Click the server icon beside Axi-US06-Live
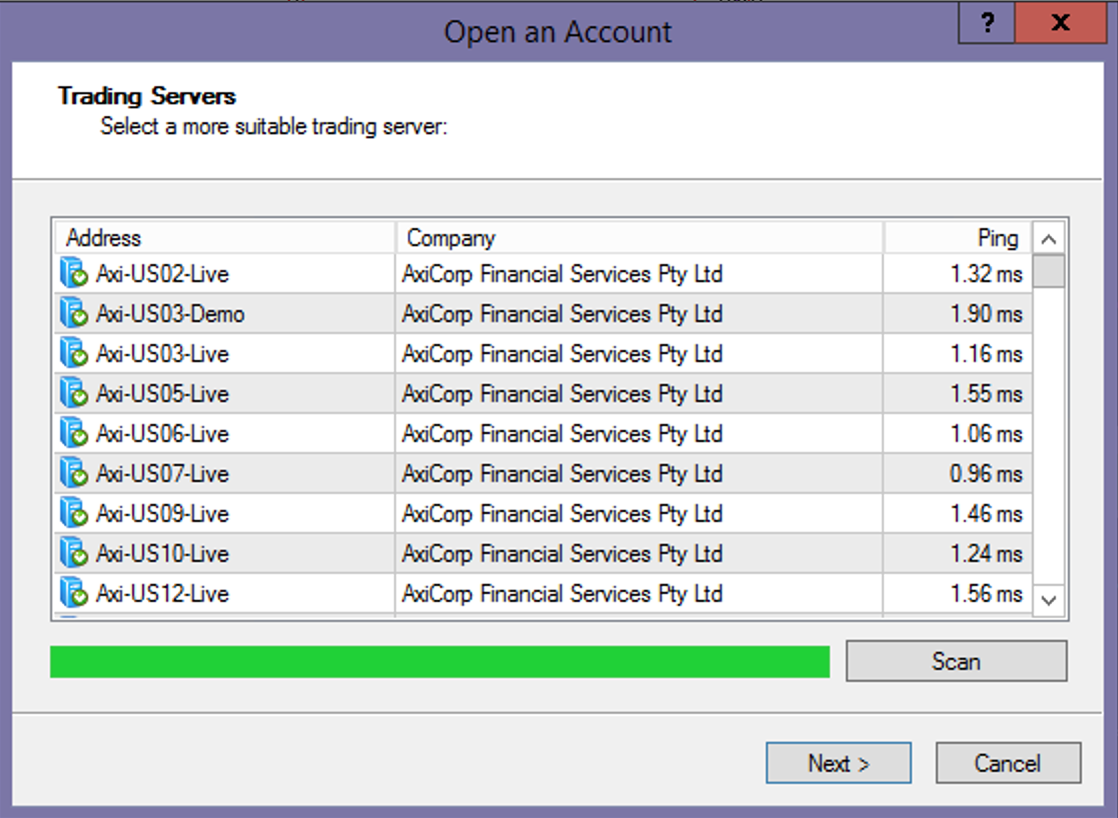Screen dimensions: 1118x818 click(74, 434)
